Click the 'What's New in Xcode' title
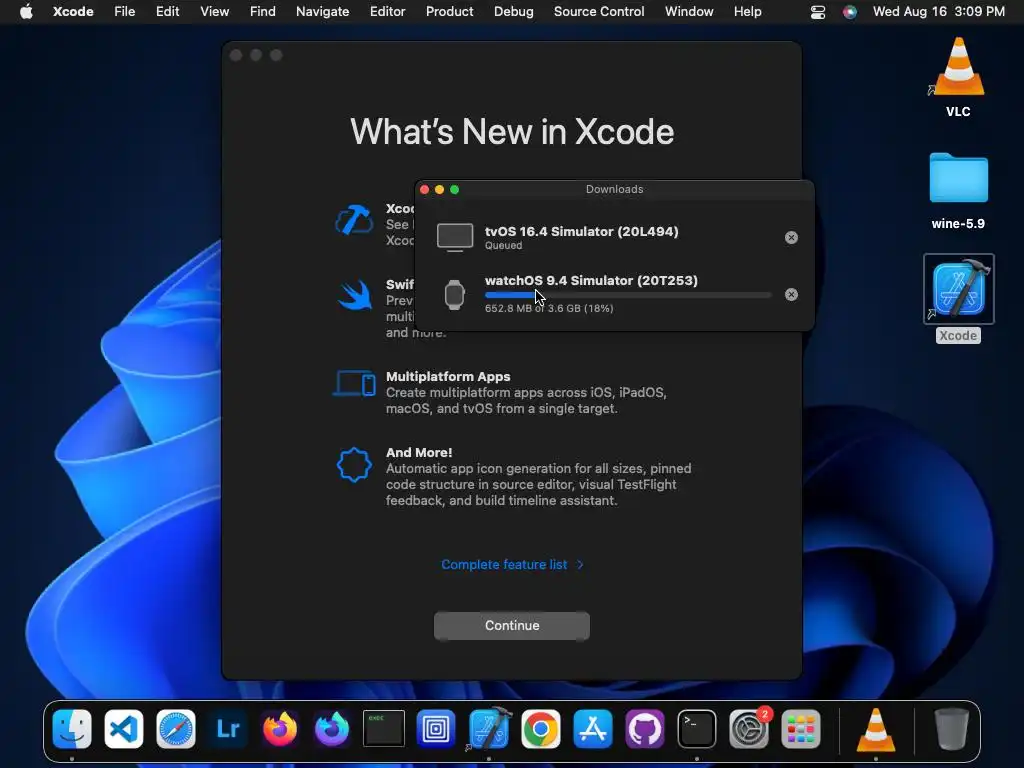Image resolution: width=1024 pixels, height=768 pixels. click(512, 132)
